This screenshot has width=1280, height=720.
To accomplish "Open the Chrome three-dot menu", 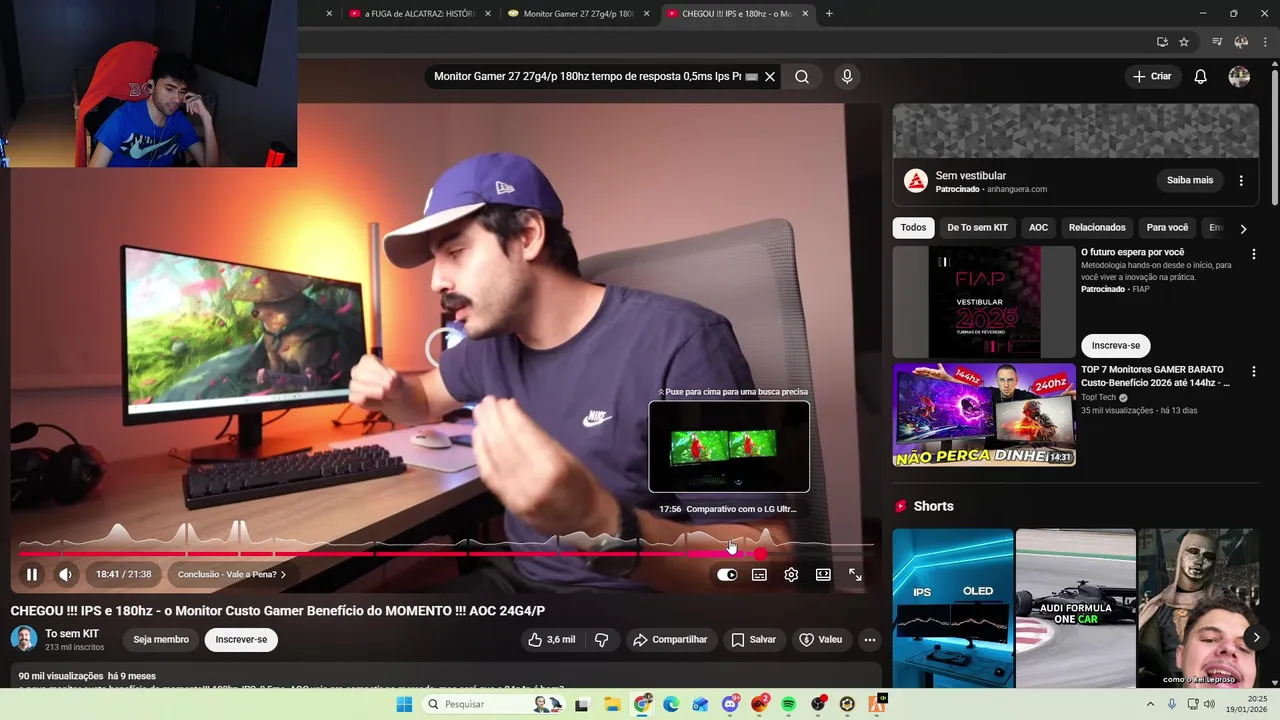I will tap(1267, 42).
